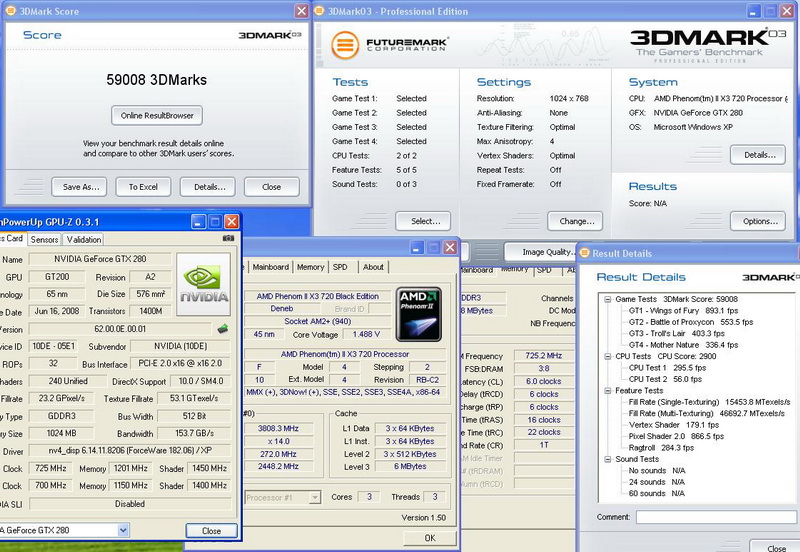The image size is (800, 552).
Task: Close the 3DMark Score window with X
Action: [x=302, y=11]
